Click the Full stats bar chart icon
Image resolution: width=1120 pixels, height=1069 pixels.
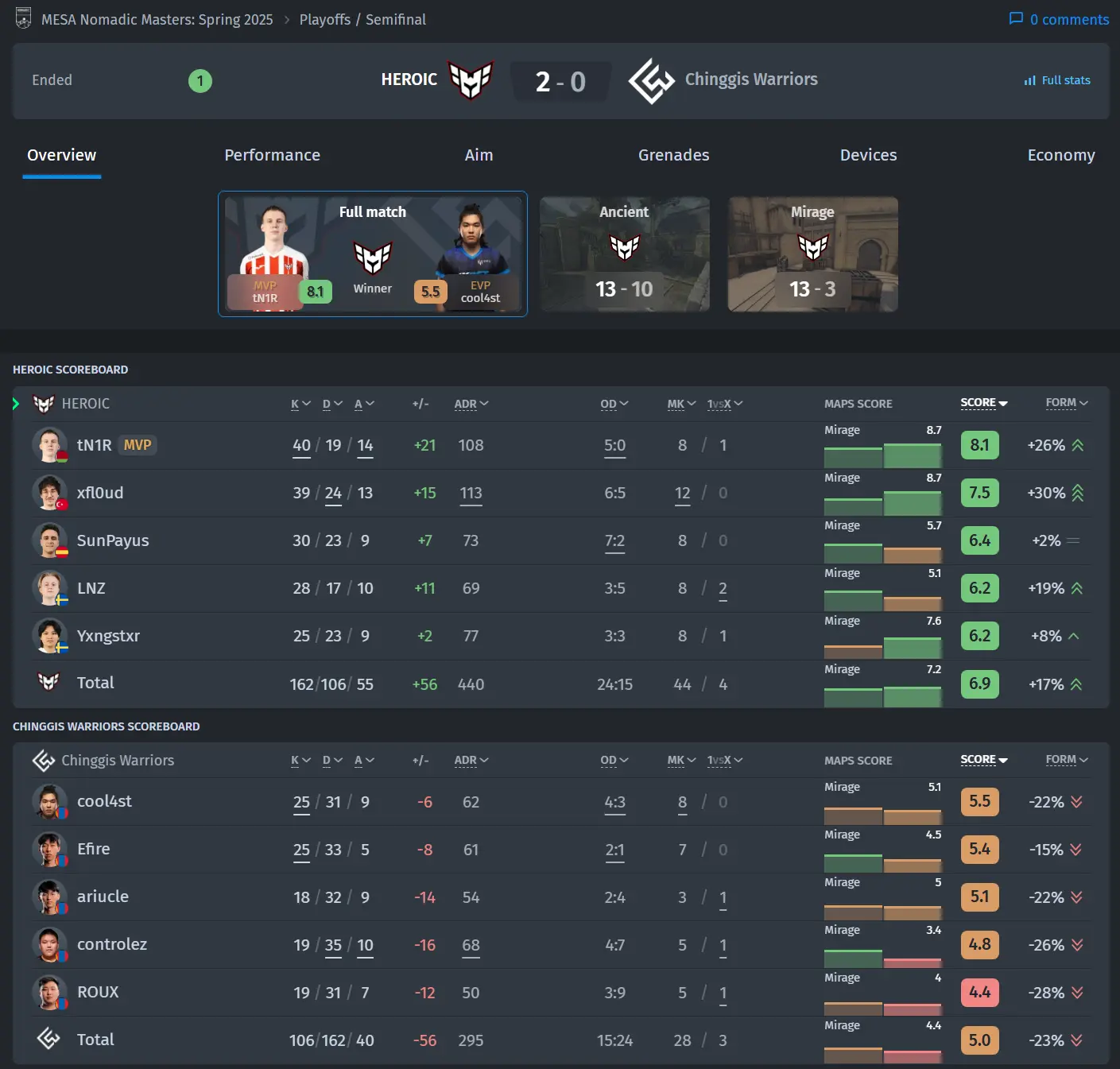coord(1029,80)
